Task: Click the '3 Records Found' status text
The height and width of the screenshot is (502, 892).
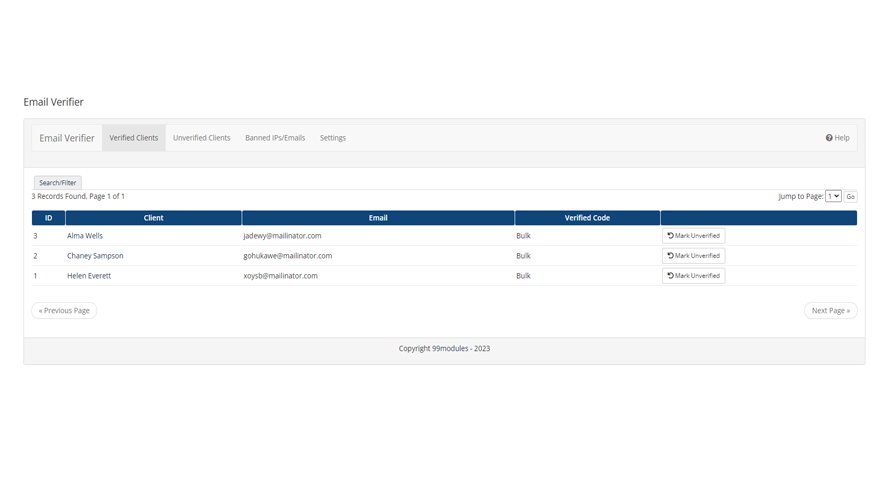Action: [x=78, y=196]
